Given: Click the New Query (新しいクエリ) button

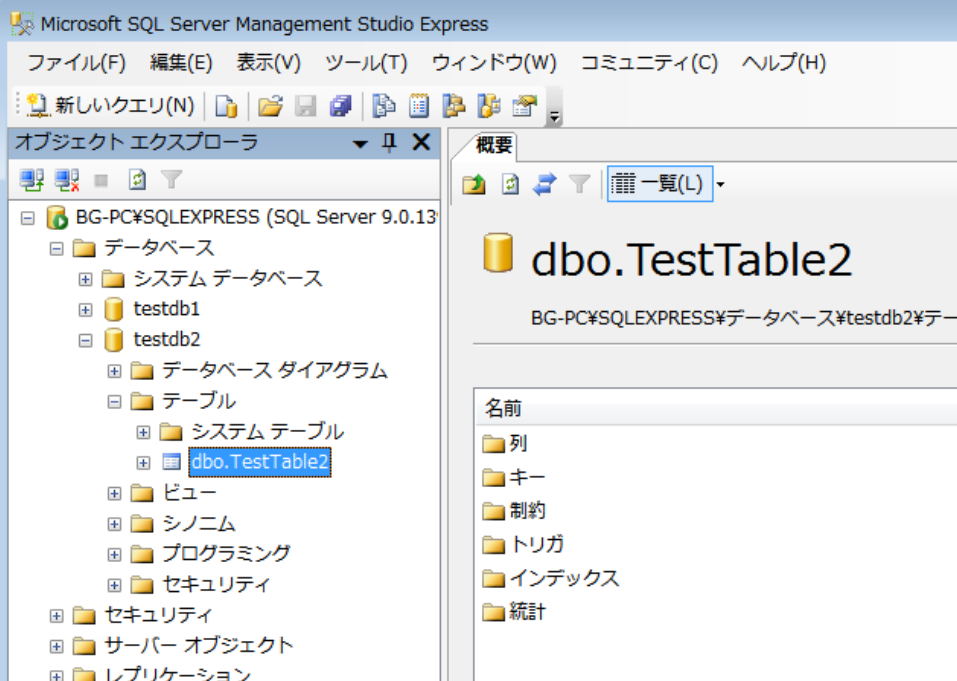Looking at the screenshot, I should (x=110, y=106).
